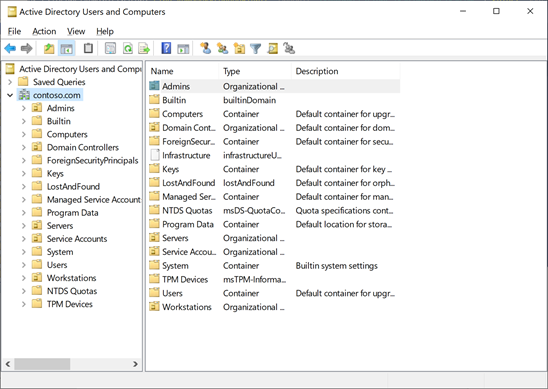Click the Servers OU icon in list
This screenshot has width=548, height=389.
click(x=154, y=238)
